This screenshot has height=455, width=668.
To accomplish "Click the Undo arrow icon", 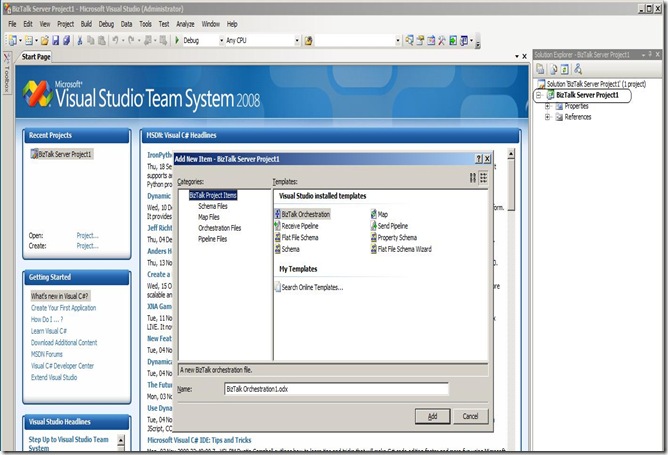I will pyautogui.click(x=115, y=40).
